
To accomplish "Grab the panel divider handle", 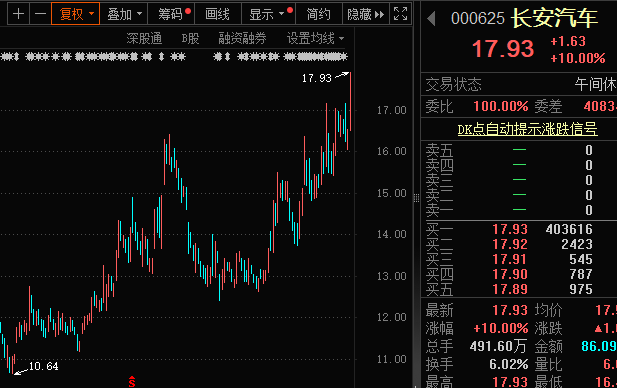I will point(416,198).
